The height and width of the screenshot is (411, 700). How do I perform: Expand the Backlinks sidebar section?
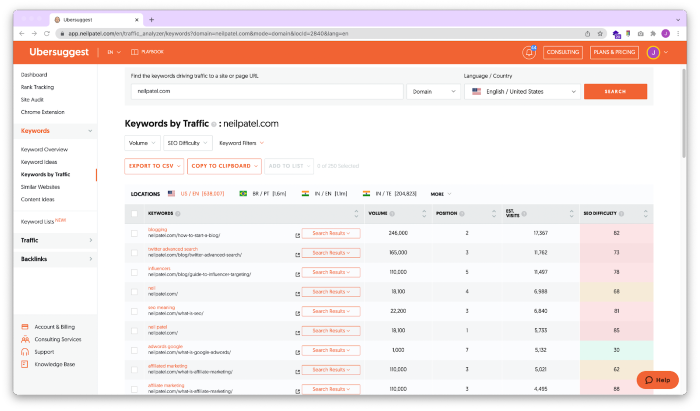[56, 259]
